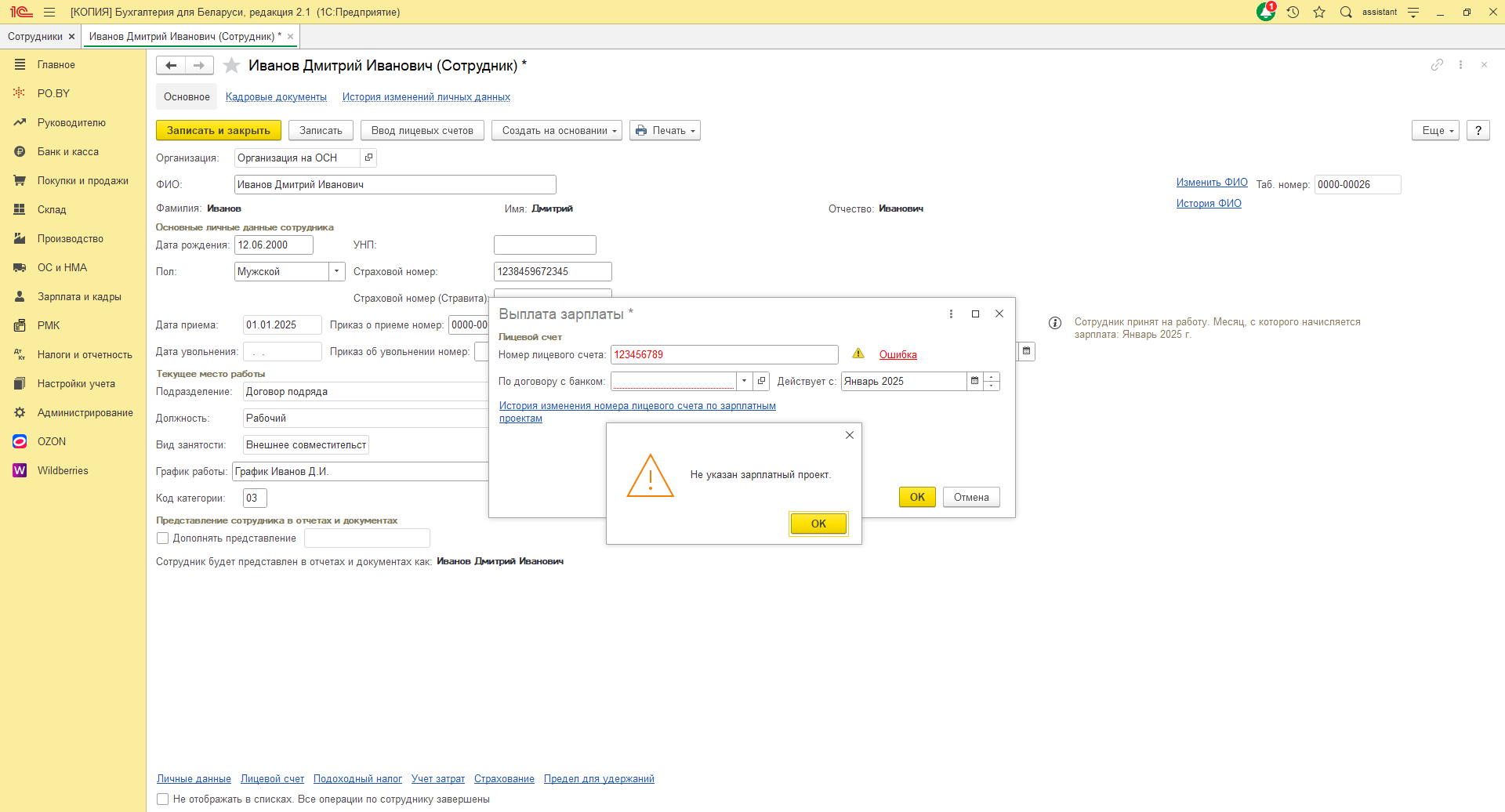The image size is (1505, 812).
Task: Click the notification bell icon in title bar
Action: tap(1265, 12)
